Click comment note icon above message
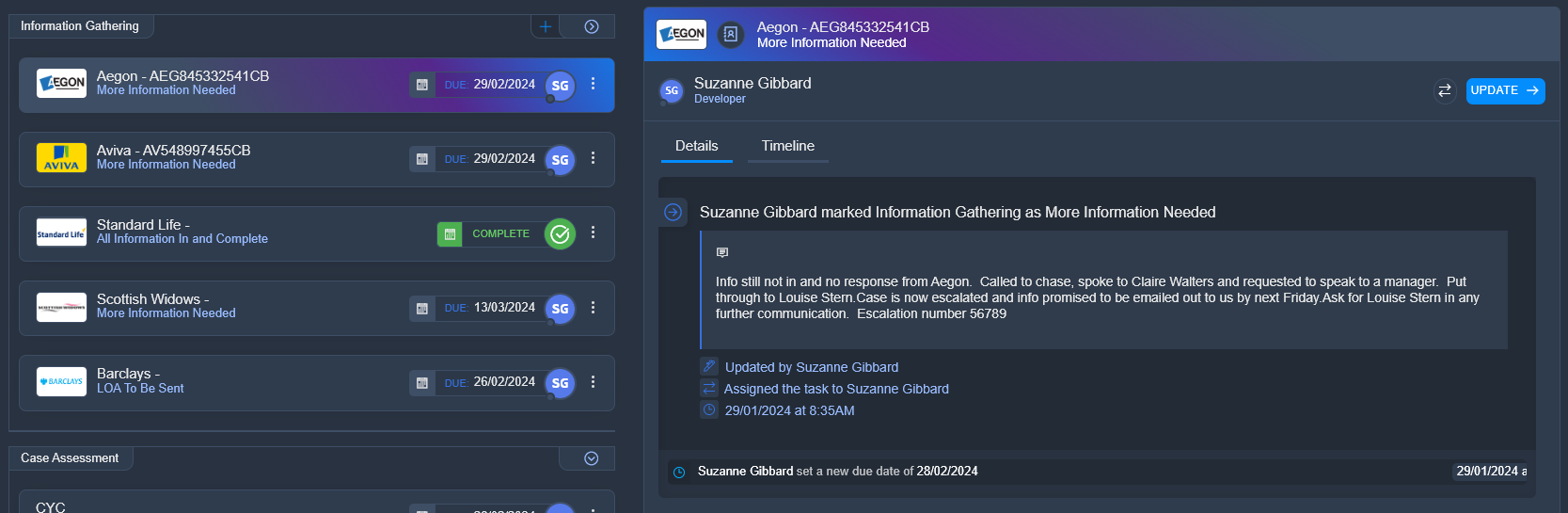1568x513 pixels. click(x=722, y=252)
